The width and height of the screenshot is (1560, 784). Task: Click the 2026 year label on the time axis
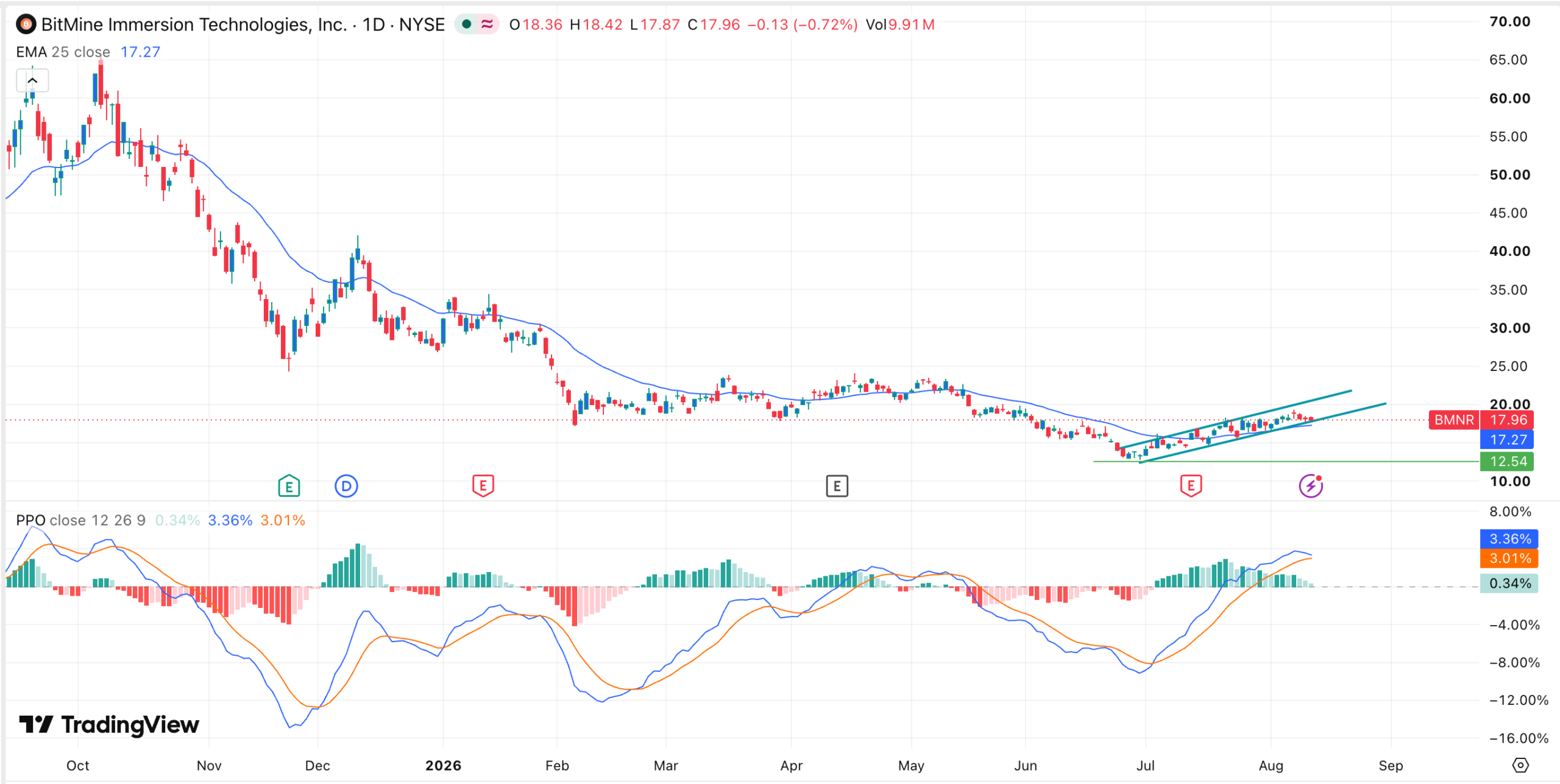click(x=443, y=765)
